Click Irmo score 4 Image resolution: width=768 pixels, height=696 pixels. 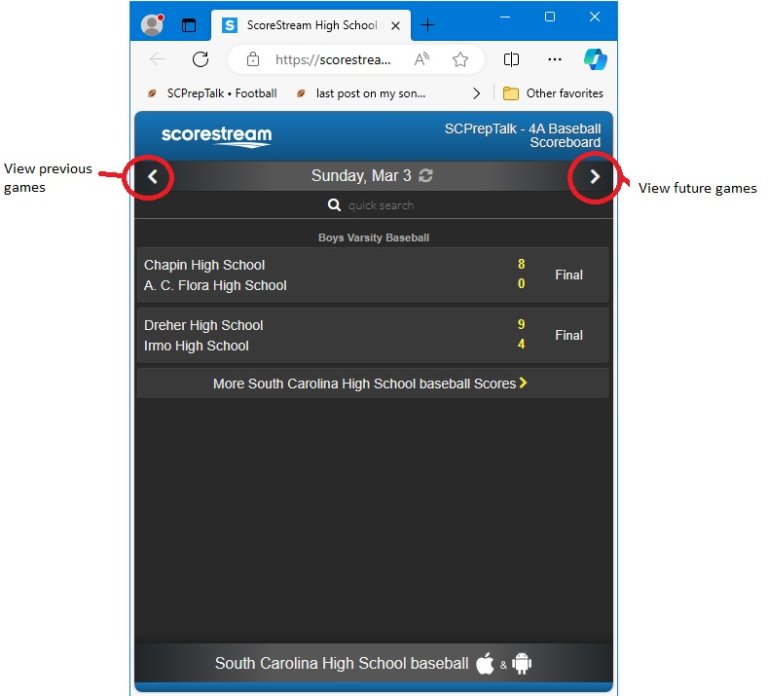pos(521,344)
